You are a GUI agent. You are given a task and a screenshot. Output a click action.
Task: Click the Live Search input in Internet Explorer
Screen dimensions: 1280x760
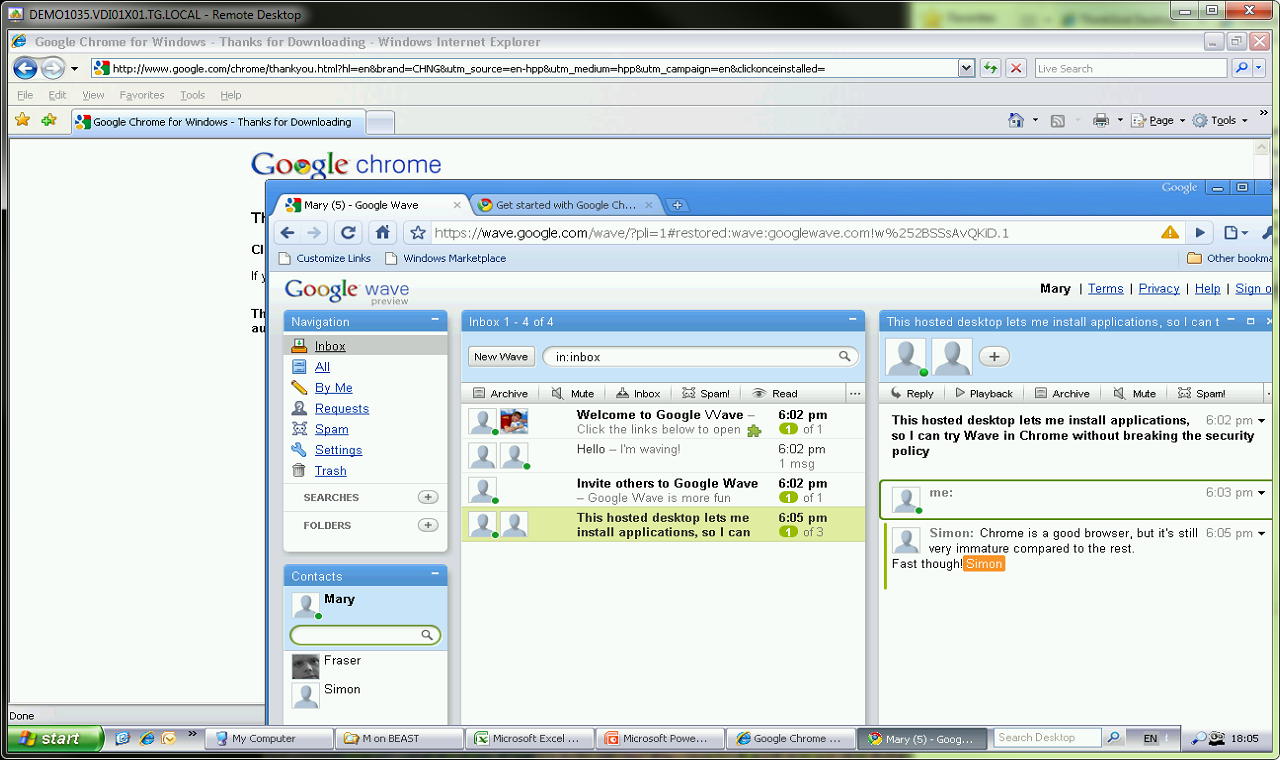click(x=1131, y=68)
